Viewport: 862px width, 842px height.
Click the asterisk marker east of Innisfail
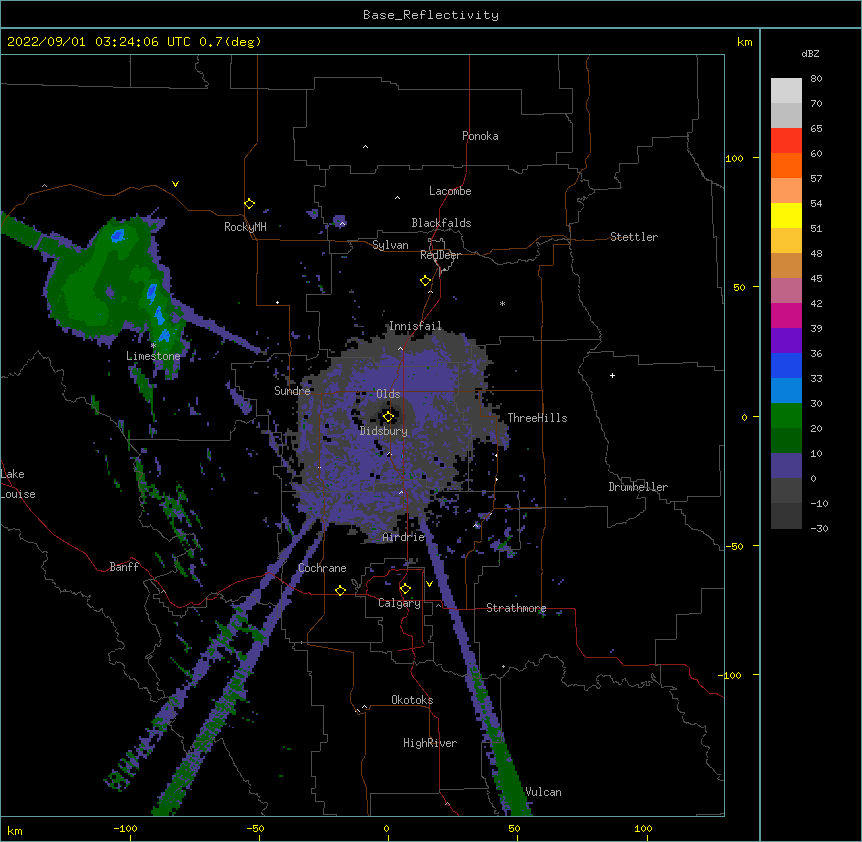pos(502,304)
